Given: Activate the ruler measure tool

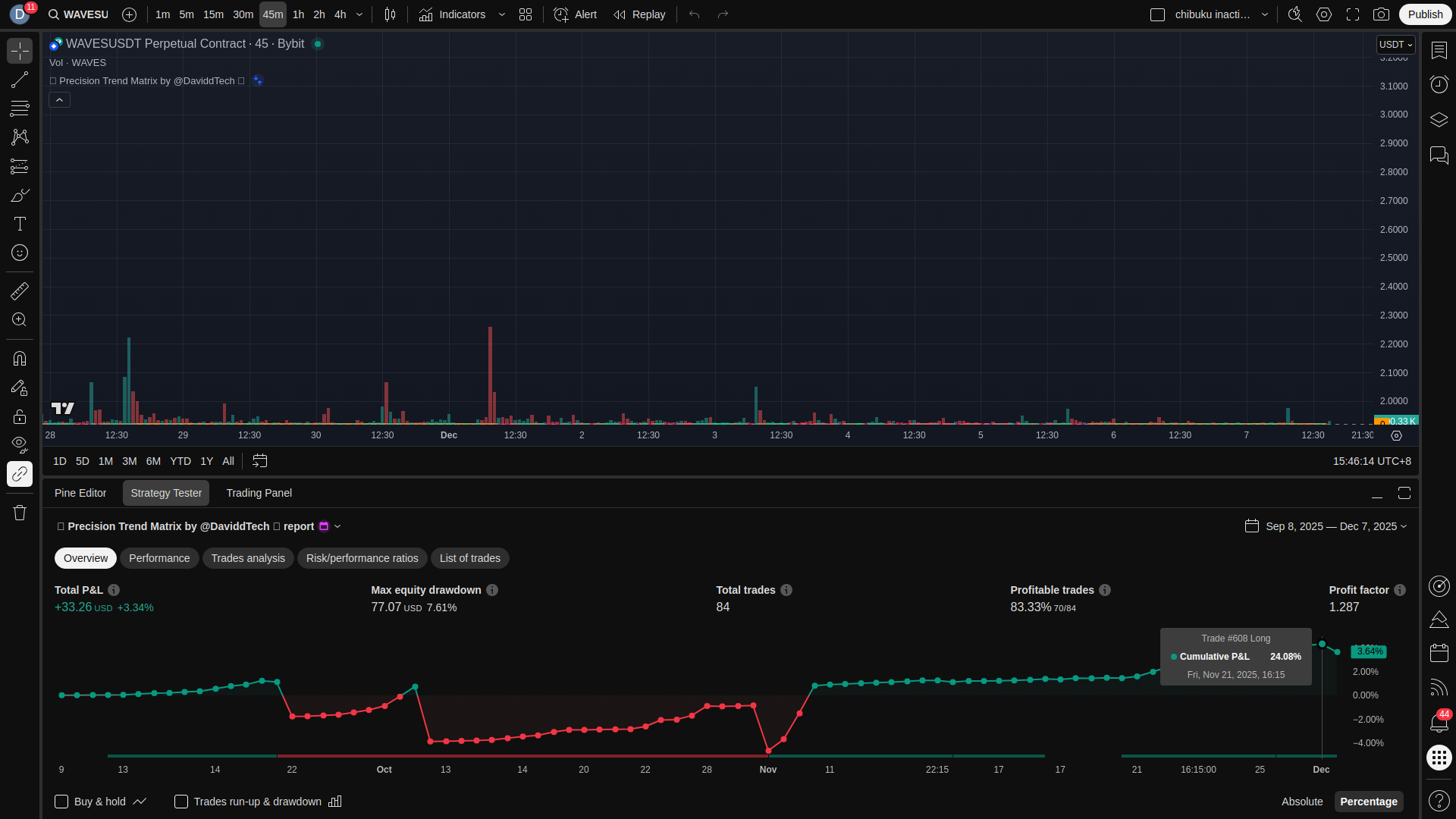Looking at the screenshot, I should click(20, 291).
